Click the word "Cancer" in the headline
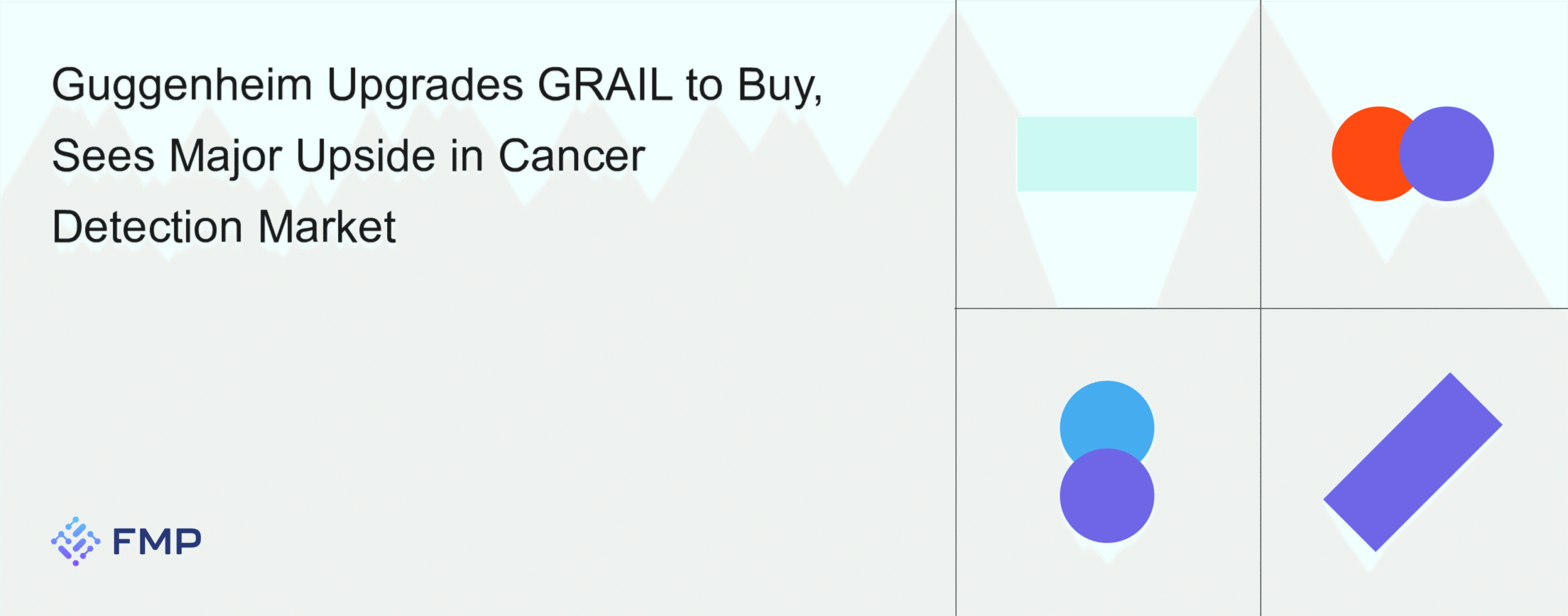Screen dimensions: 1568x616 [571, 156]
